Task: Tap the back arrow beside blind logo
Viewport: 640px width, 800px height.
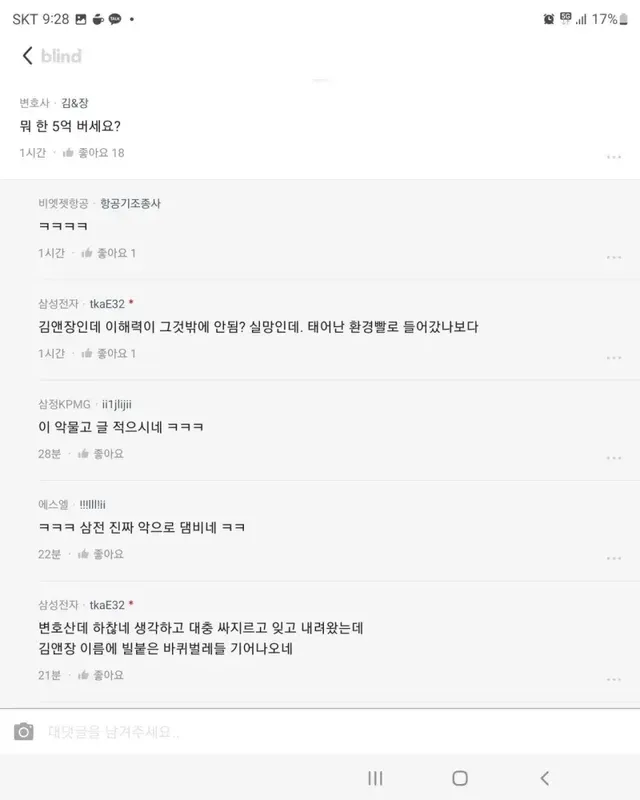Action: tap(28, 56)
